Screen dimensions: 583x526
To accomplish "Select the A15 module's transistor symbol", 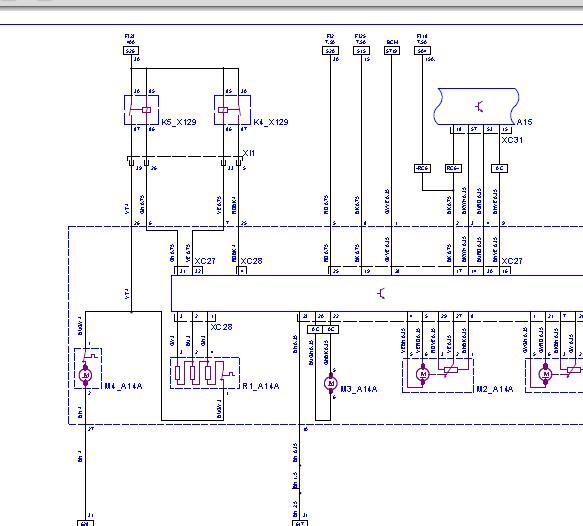I will click(479, 107).
